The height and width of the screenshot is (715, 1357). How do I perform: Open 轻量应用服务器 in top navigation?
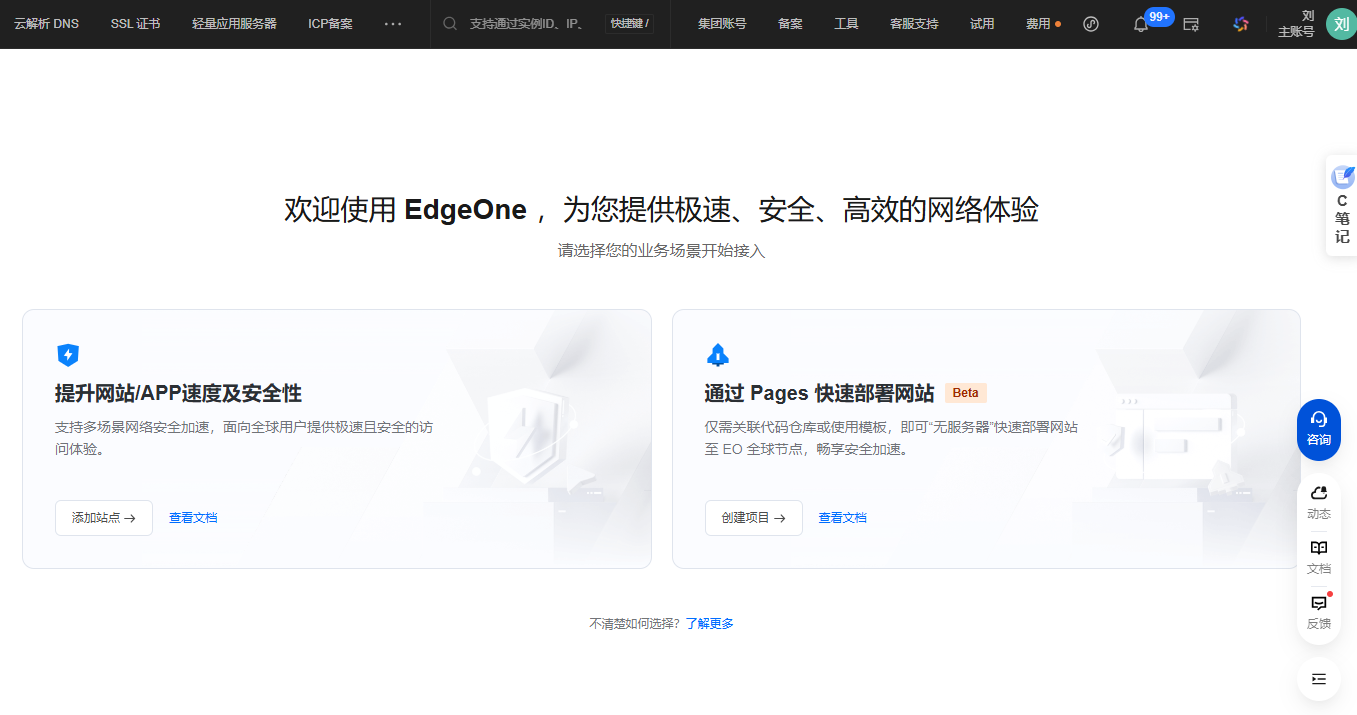tap(234, 24)
